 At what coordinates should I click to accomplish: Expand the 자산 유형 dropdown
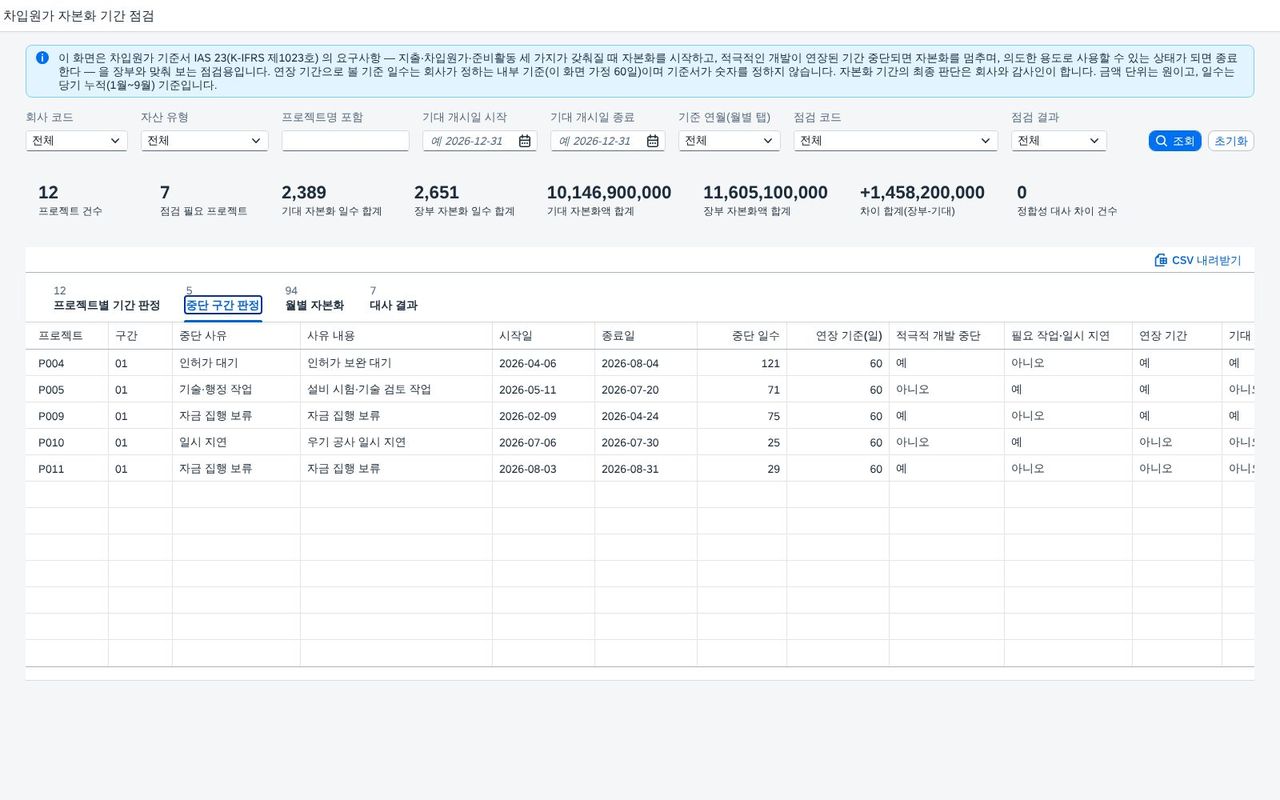tap(205, 141)
